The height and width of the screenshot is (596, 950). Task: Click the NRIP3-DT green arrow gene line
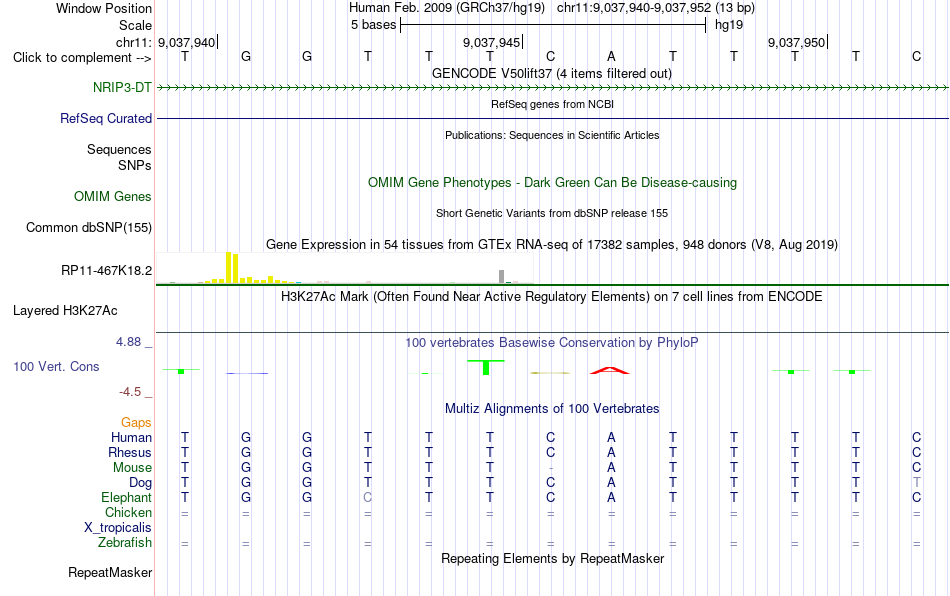tap(552, 88)
